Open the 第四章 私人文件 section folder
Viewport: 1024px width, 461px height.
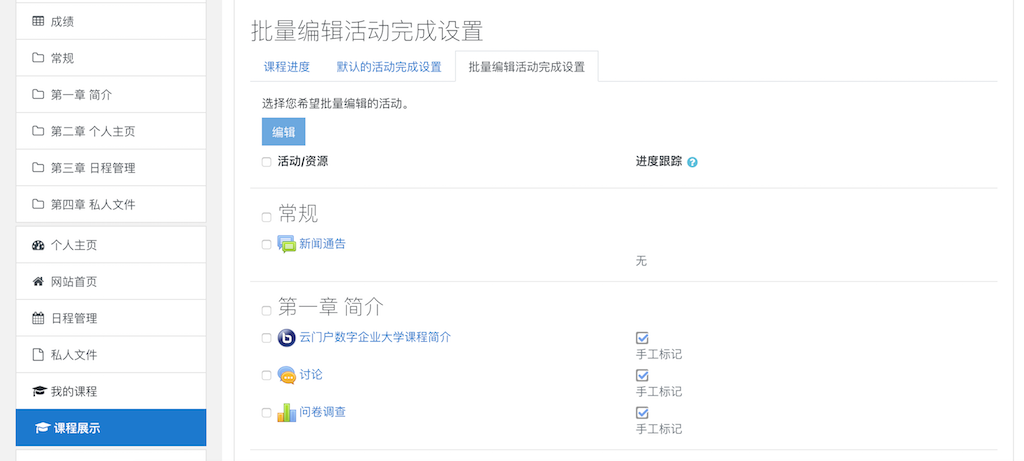[111, 204]
